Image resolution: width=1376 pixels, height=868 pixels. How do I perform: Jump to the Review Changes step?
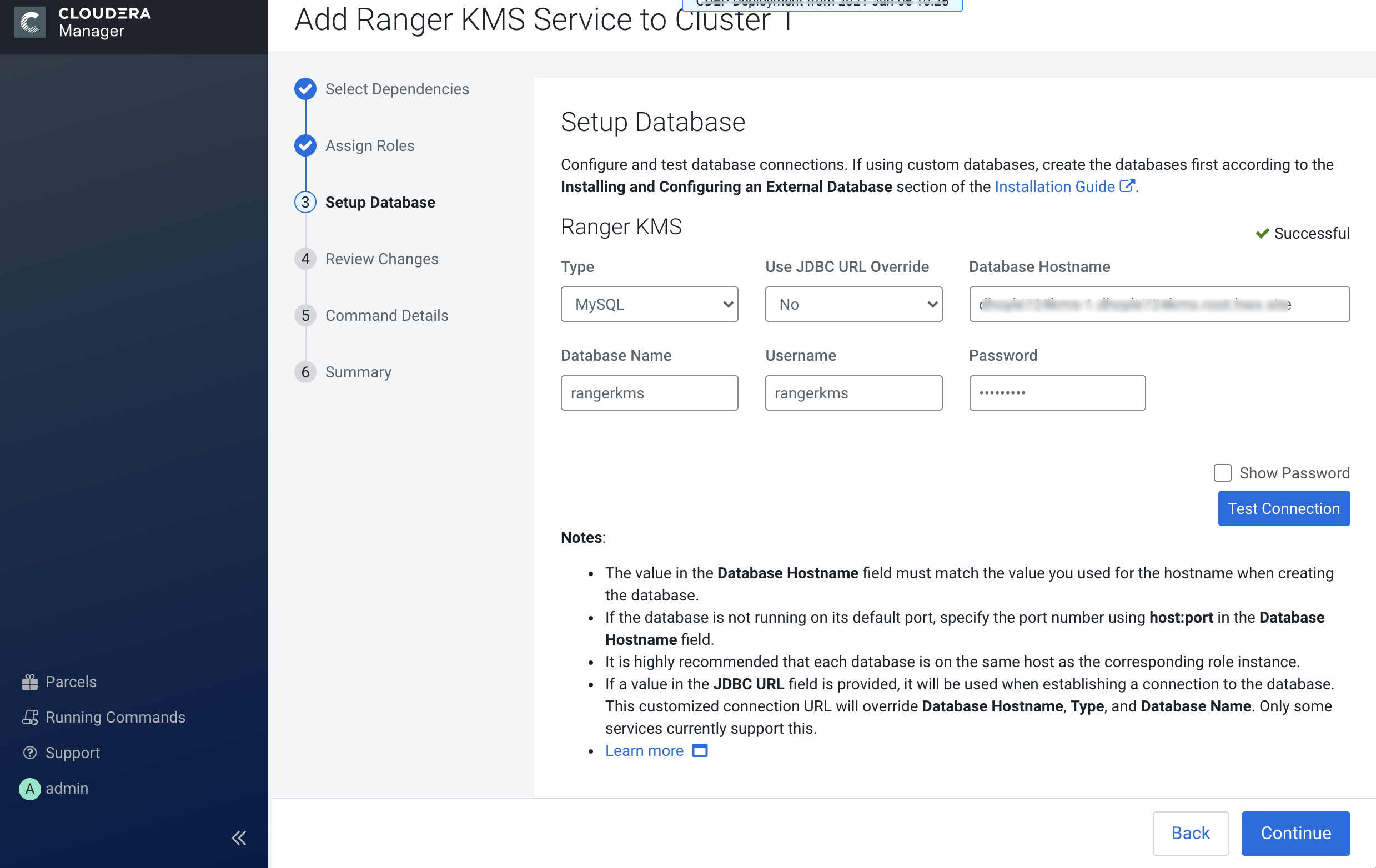coord(381,259)
